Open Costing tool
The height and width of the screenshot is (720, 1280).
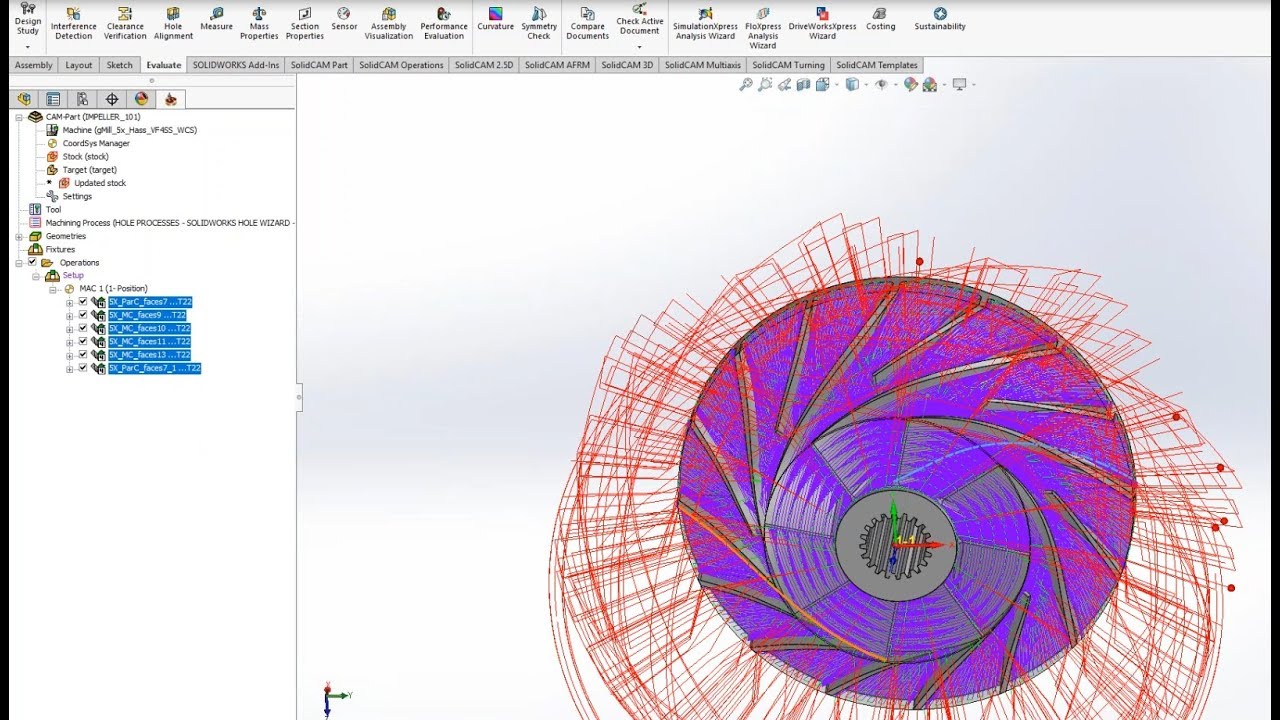880,19
